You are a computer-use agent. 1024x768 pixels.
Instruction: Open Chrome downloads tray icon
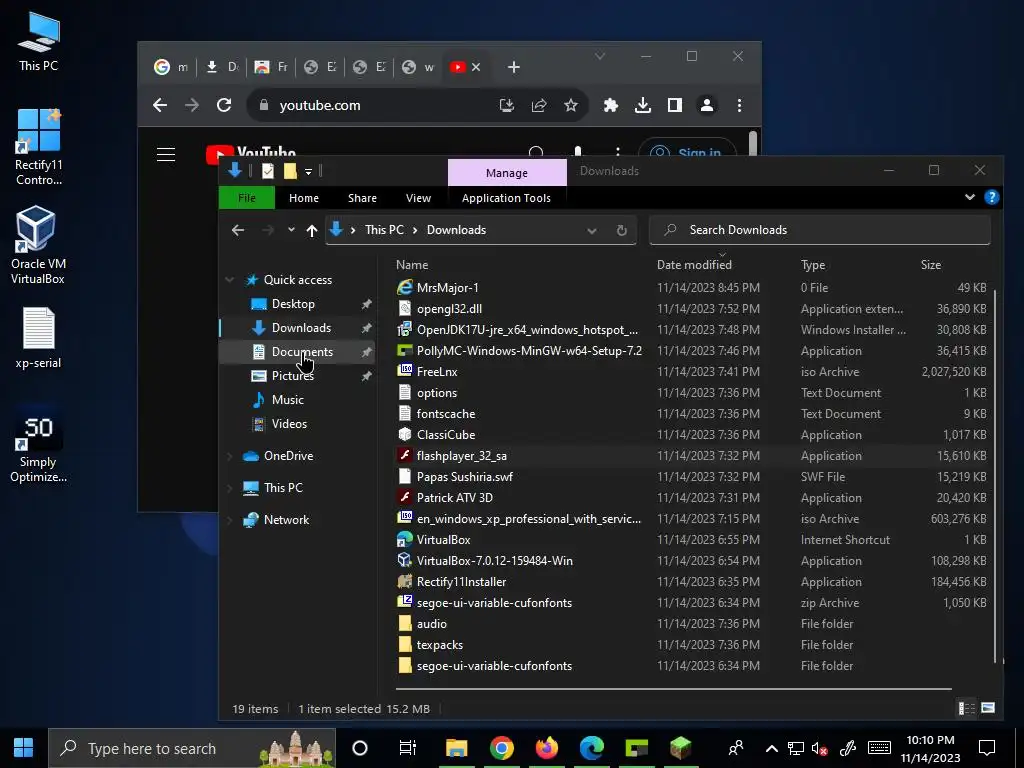tap(643, 105)
